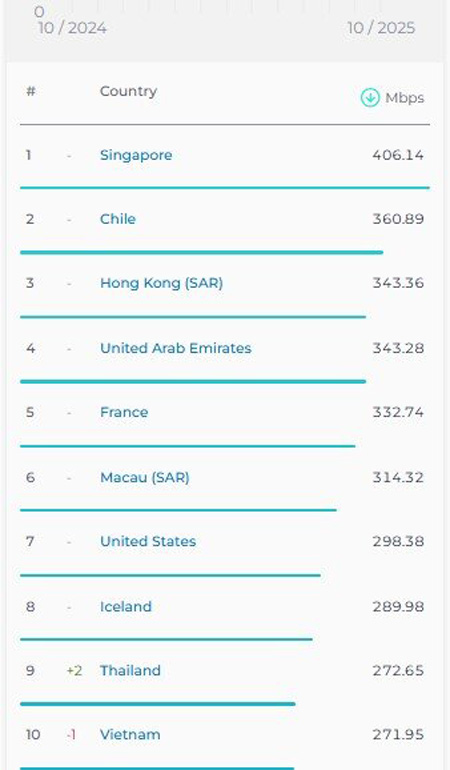Open the United Arab Emirates link
450x770 pixels.
pyautogui.click(x=176, y=348)
